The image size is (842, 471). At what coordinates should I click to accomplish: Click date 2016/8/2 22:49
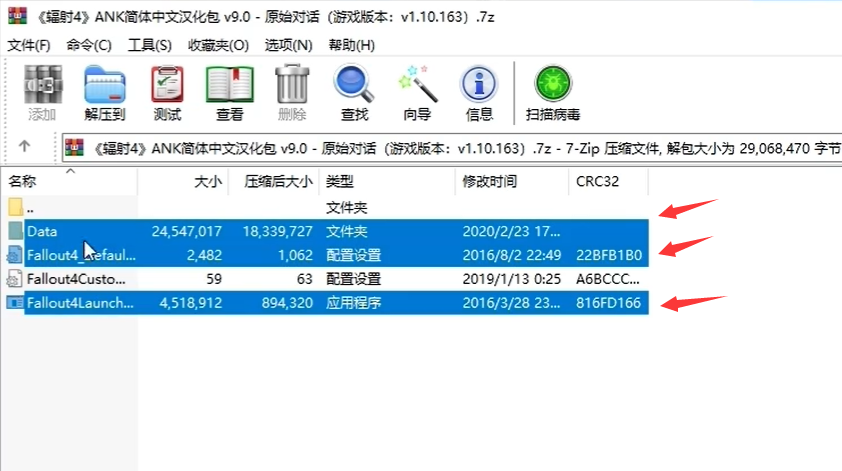tap(512, 255)
